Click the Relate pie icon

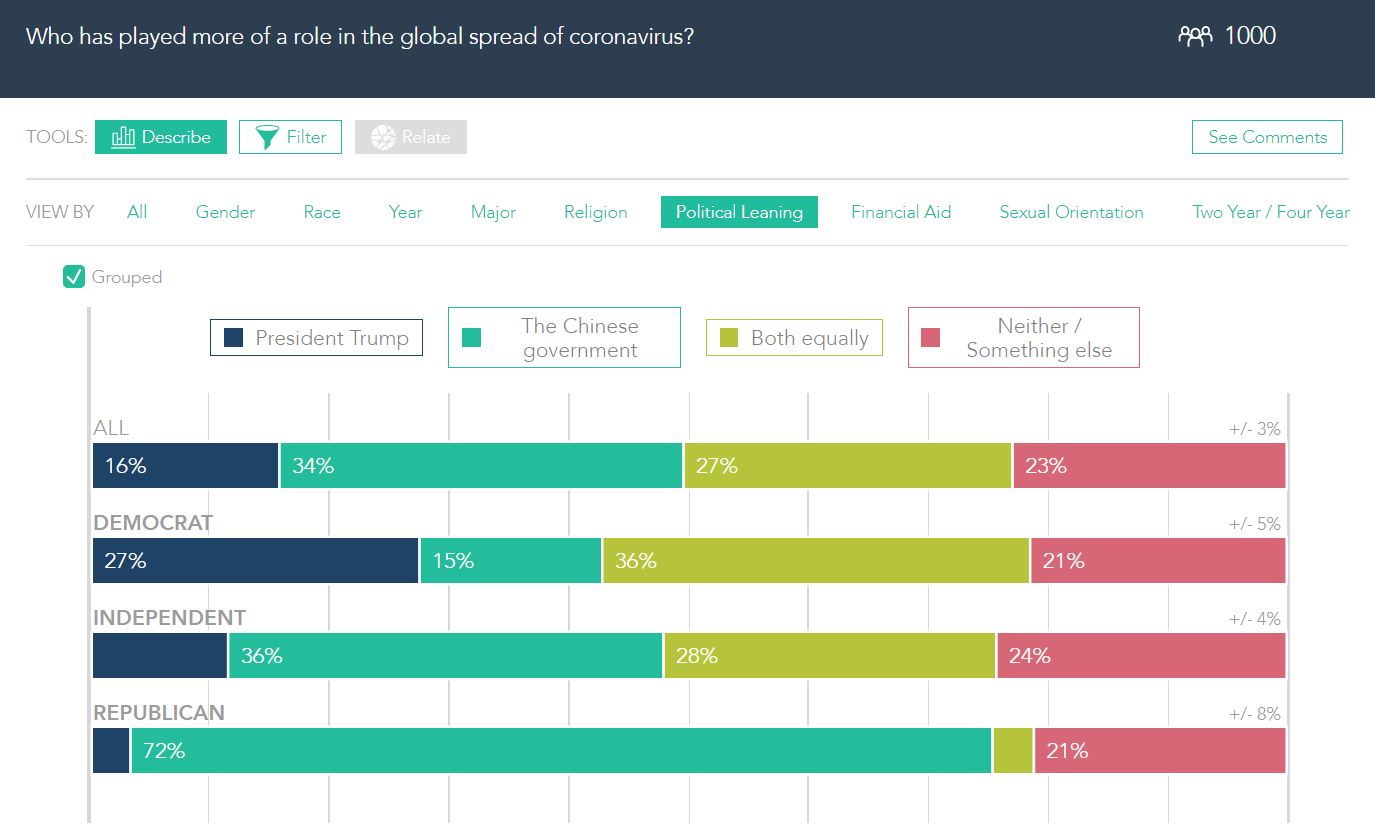[383, 137]
